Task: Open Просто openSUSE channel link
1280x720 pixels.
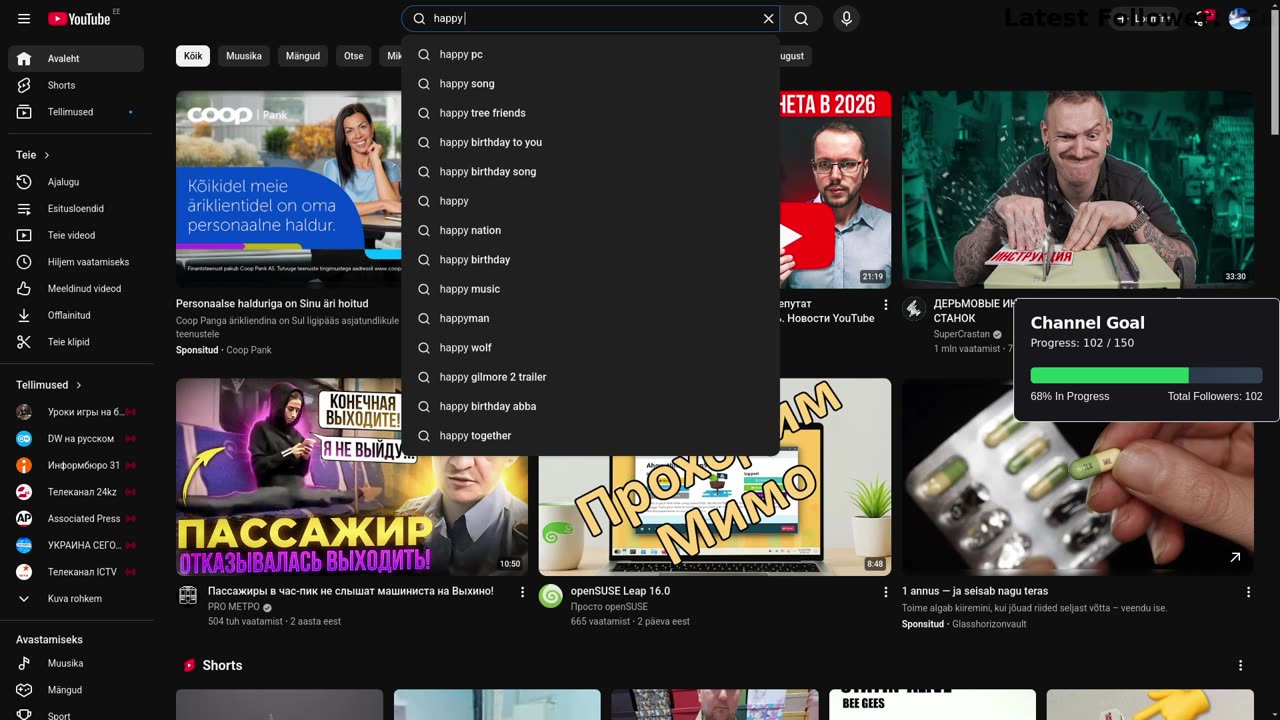Action: [x=609, y=607]
